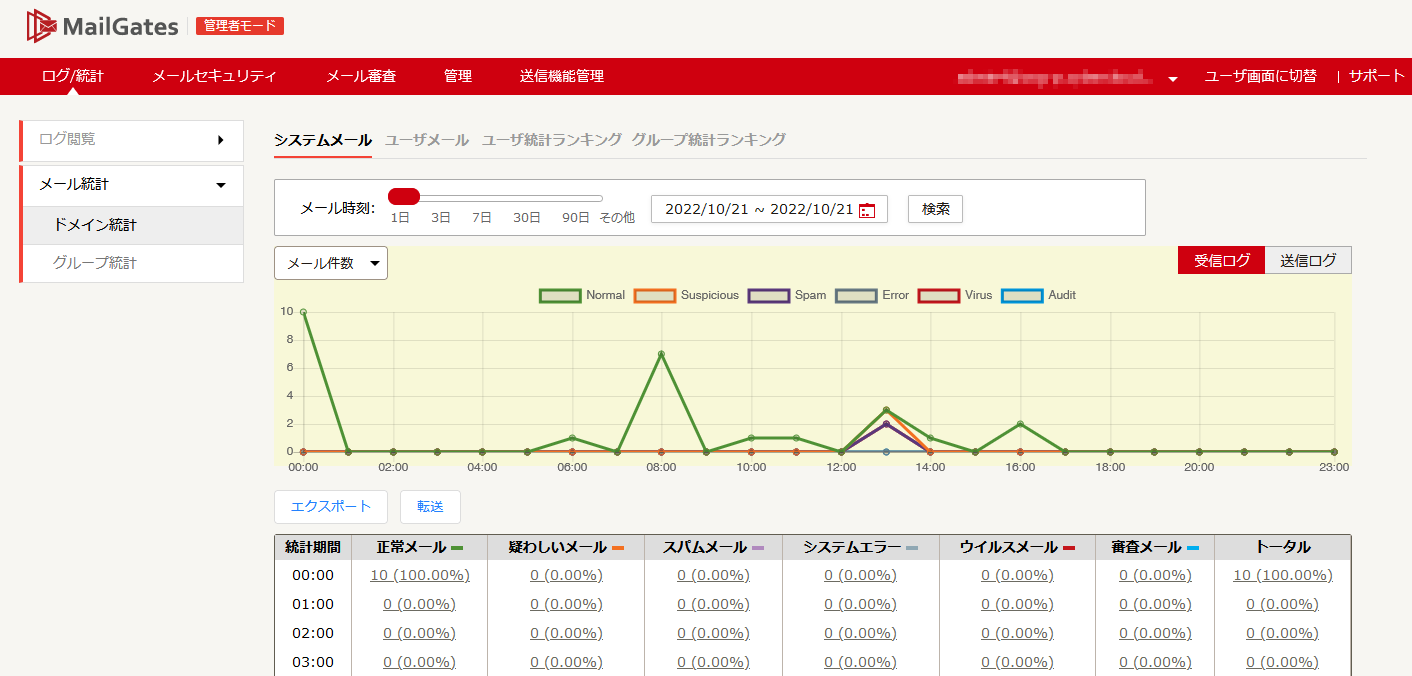The image size is (1412, 676).
Task: Open the メールセキュリティ menu
Action: 214,76
